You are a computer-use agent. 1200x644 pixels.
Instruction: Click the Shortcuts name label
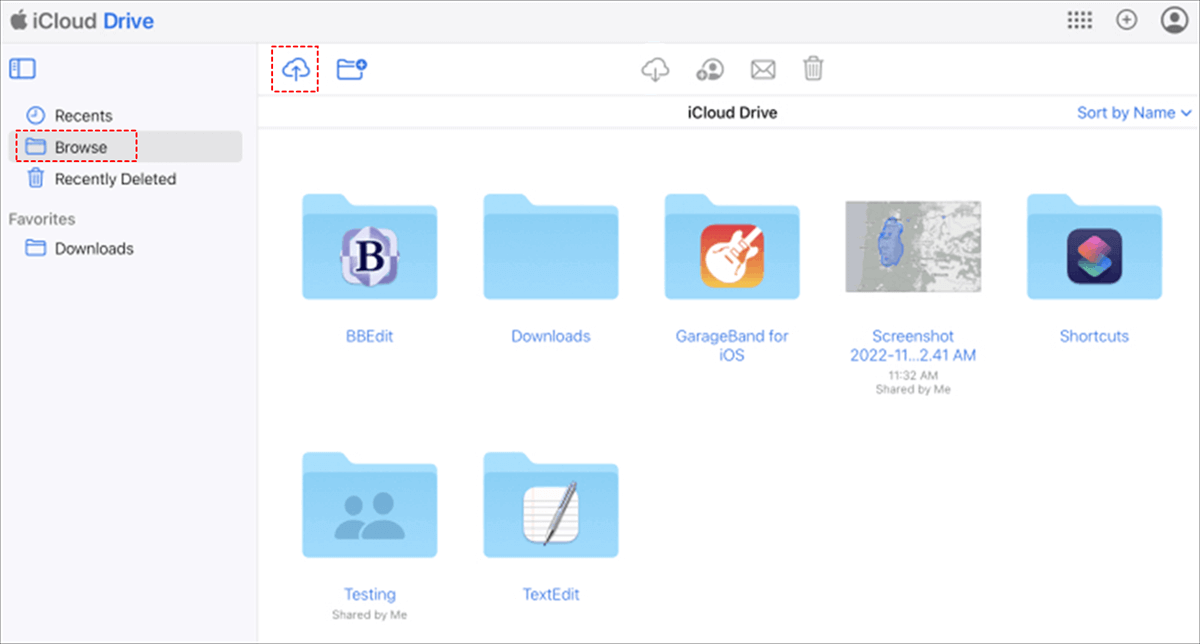tap(1094, 336)
